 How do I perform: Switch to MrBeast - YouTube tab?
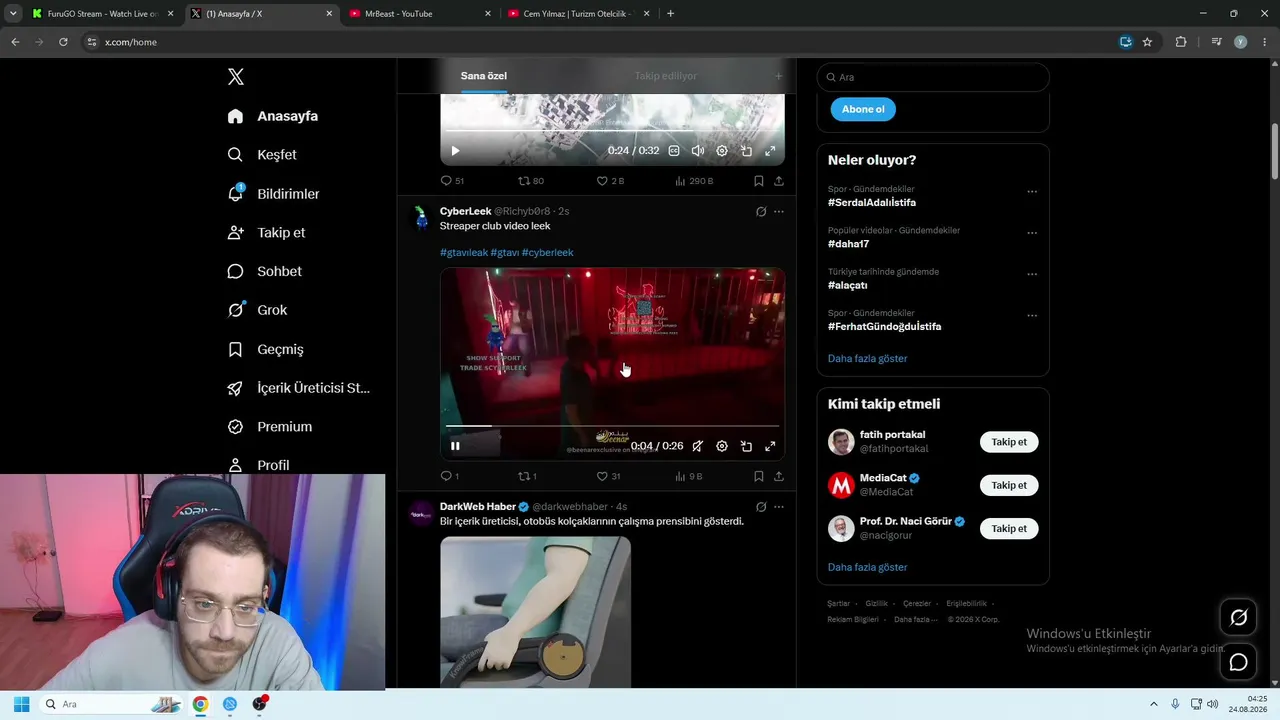click(420, 14)
